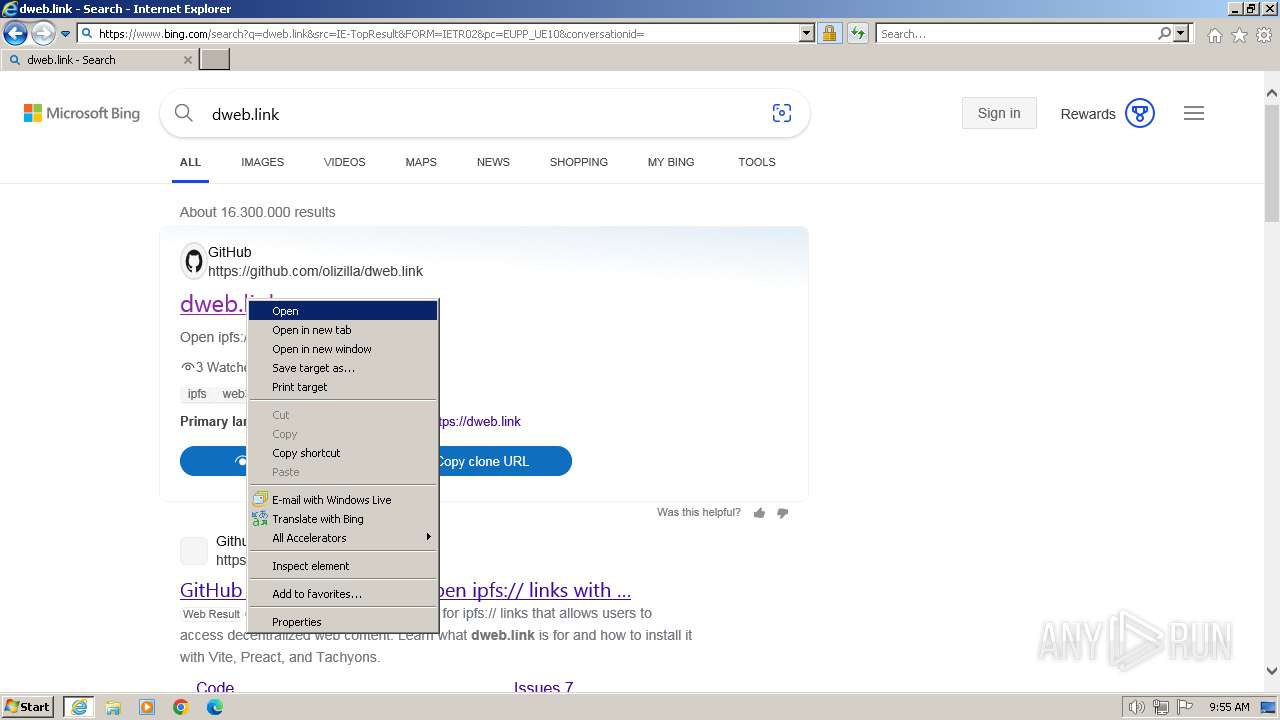Click the page vertical scrollbar thumb
The width and height of the screenshot is (1280, 720).
(1272, 163)
